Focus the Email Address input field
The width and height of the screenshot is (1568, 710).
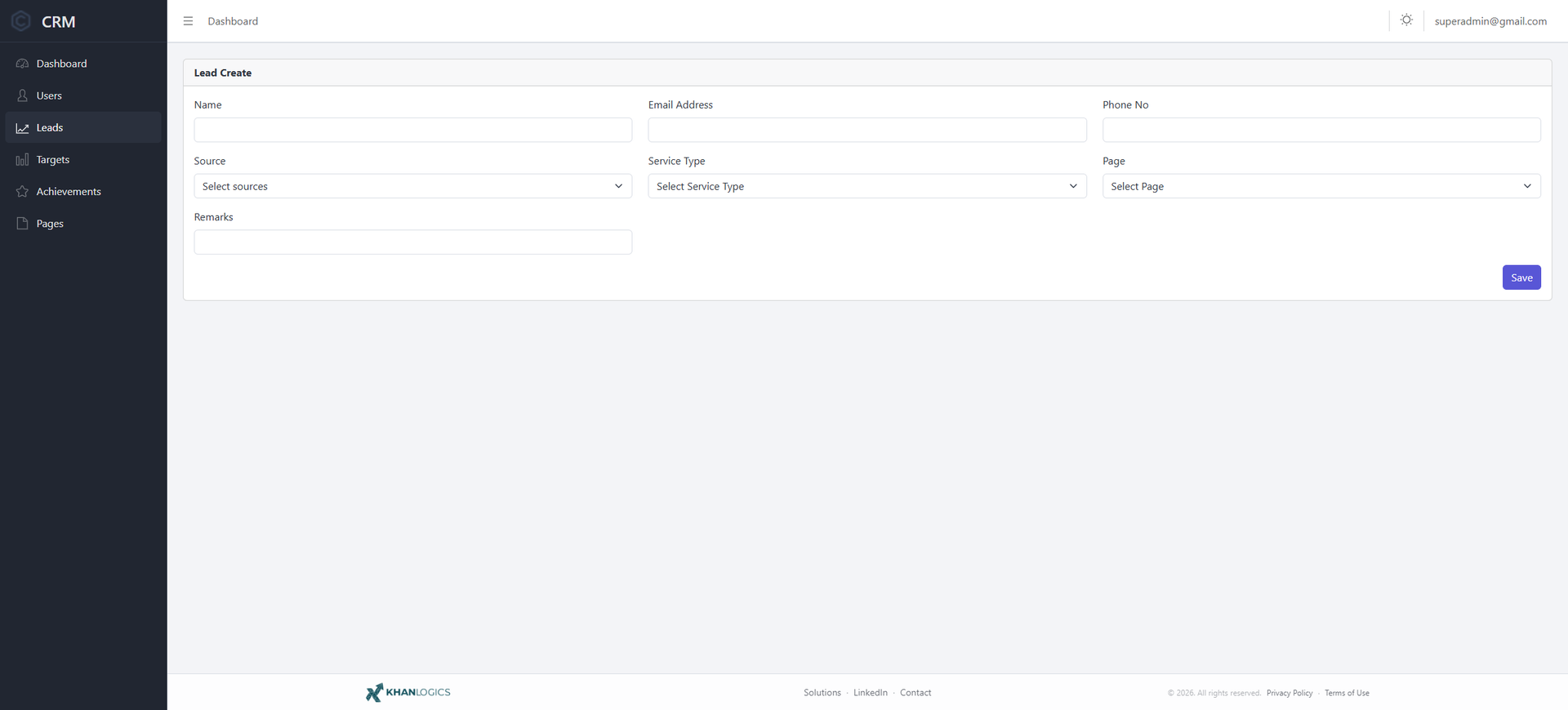[x=867, y=130]
